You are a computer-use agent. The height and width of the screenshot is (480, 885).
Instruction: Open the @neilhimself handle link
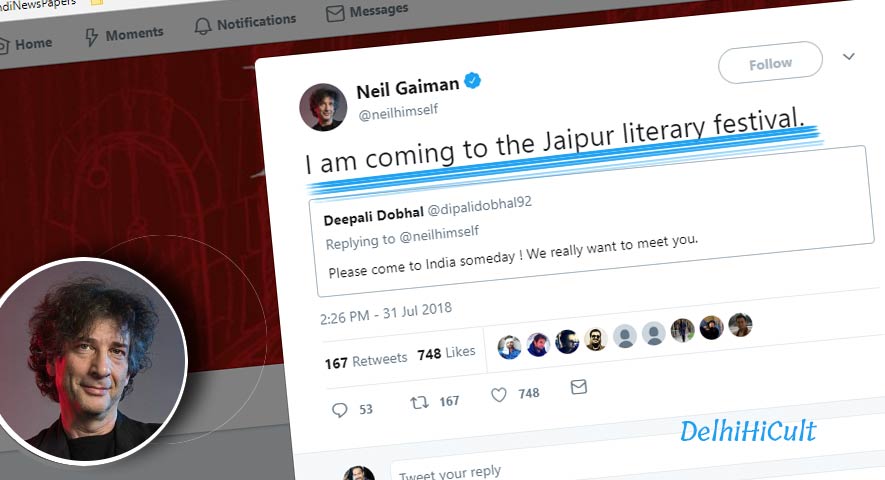click(x=398, y=112)
